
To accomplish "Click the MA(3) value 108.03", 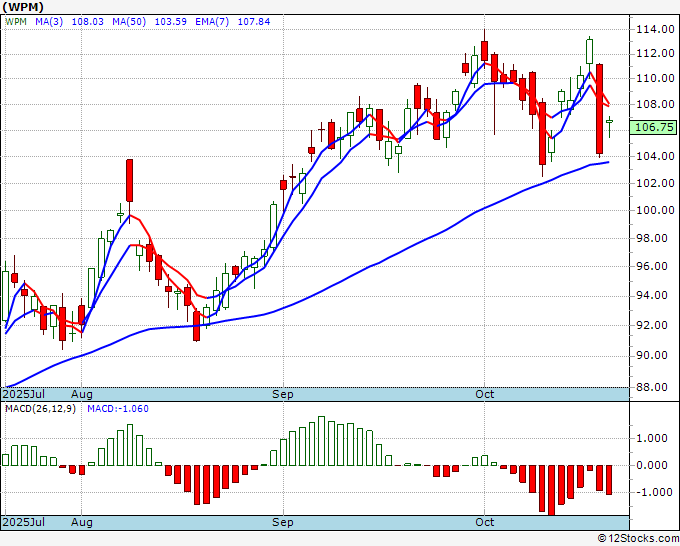I will 88,22.
